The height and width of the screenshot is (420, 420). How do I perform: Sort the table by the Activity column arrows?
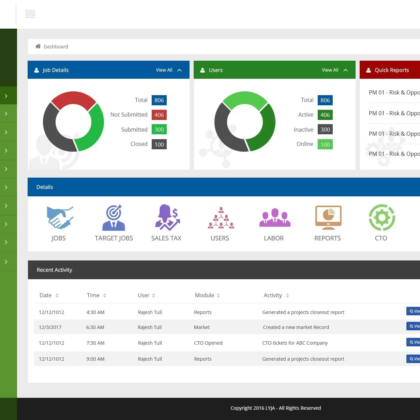click(287, 296)
